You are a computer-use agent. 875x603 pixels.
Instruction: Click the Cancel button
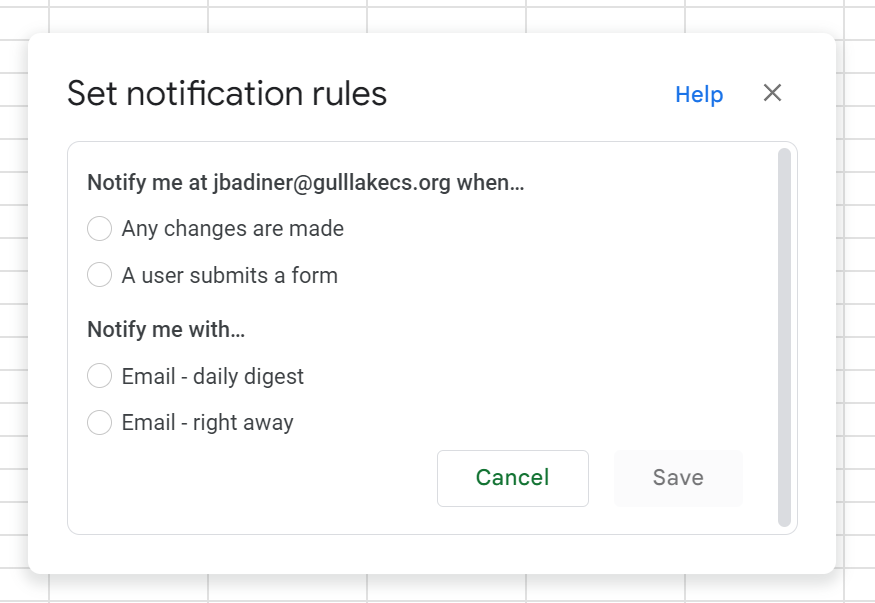click(x=512, y=478)
